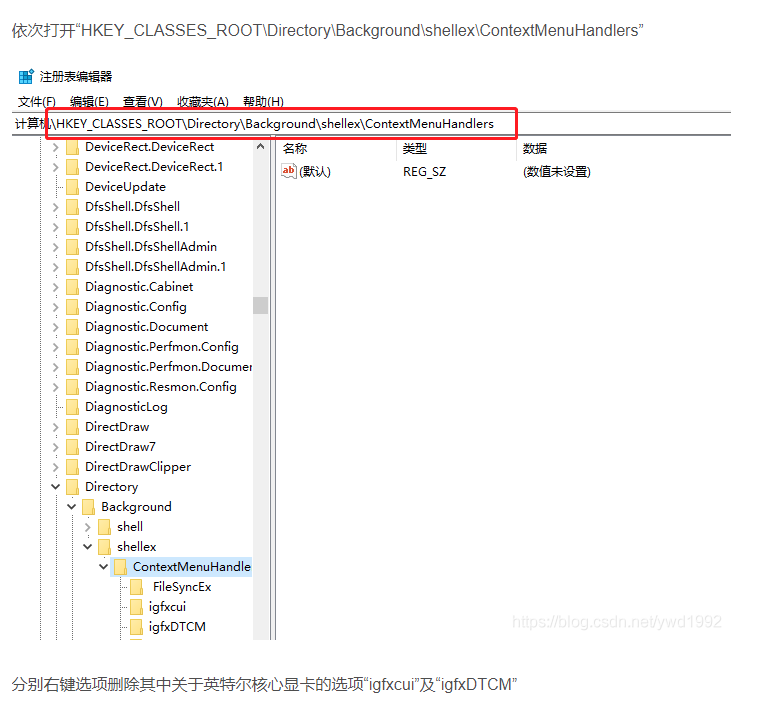Expand the shell subkey under Background
The height and width of the screenshot is (717, 757).
pyautogui.click(x=87, y=527)
